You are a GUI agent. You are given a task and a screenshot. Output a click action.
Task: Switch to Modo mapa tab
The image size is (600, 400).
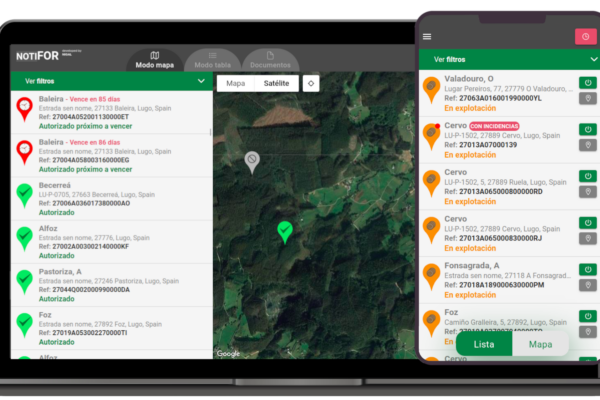click(x=155, y=60)
